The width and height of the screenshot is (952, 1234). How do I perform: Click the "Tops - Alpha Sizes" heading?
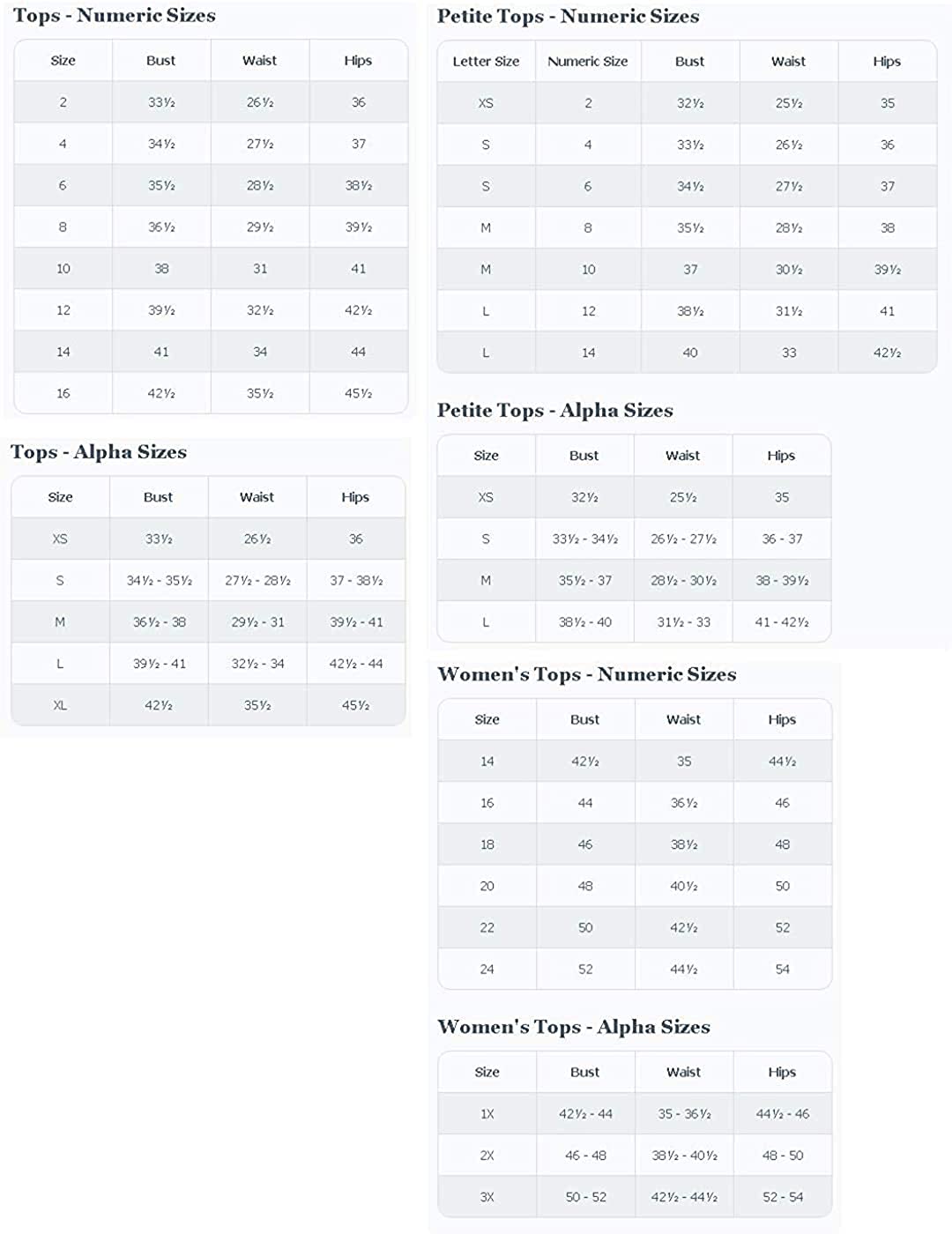click(99, 452)
